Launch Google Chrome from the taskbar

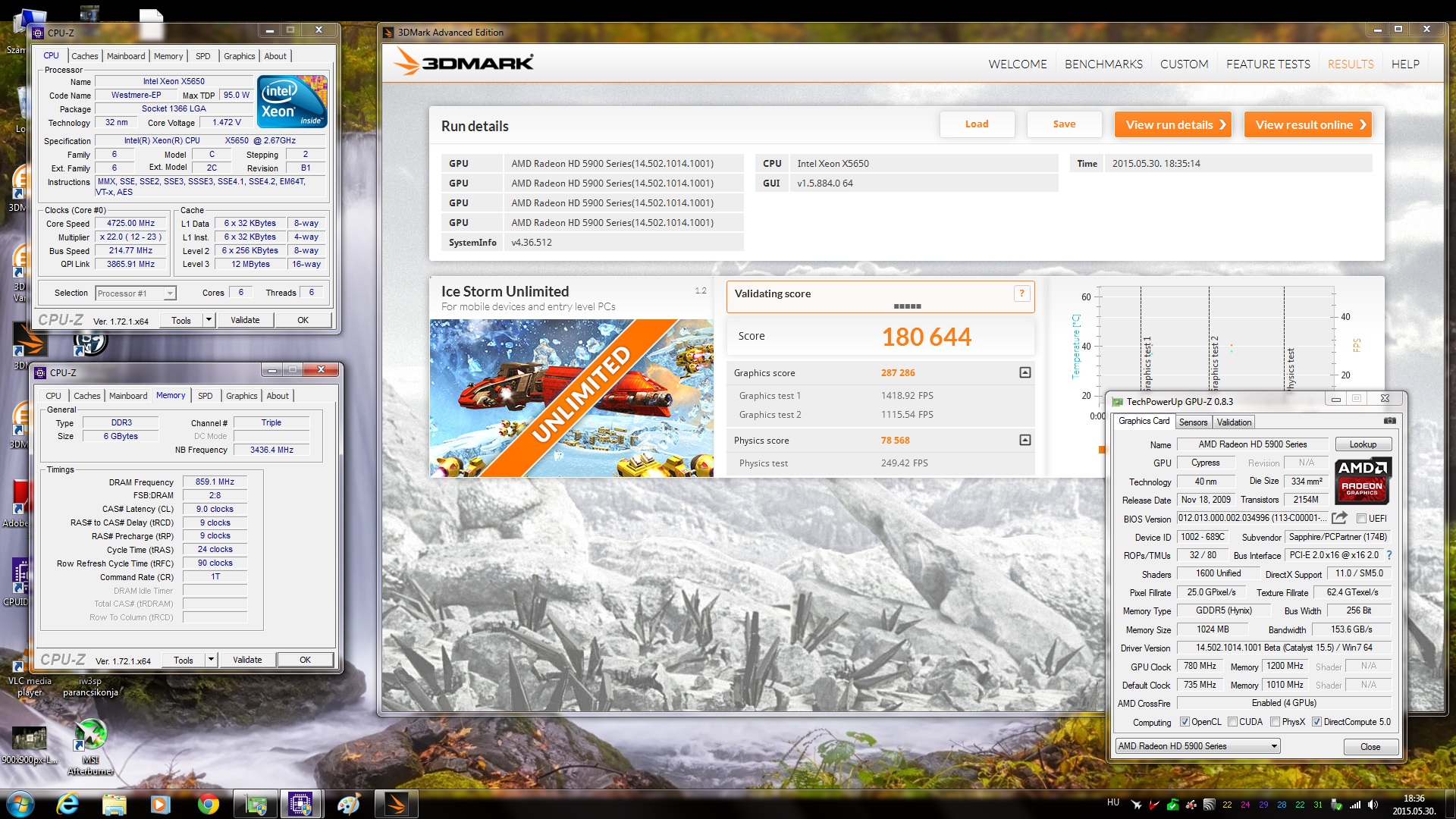208,803
